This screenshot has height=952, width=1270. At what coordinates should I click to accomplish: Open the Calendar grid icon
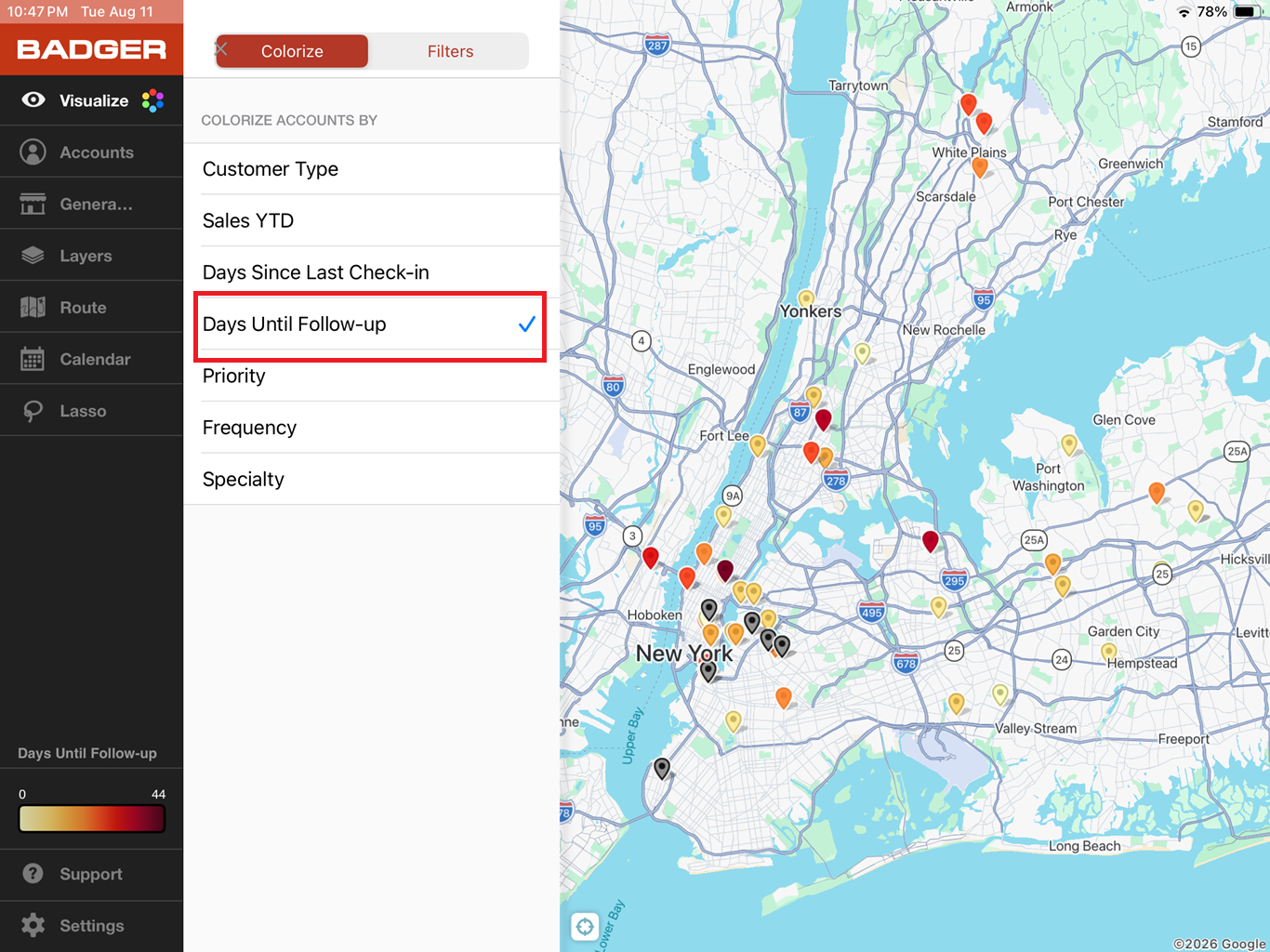33,359
